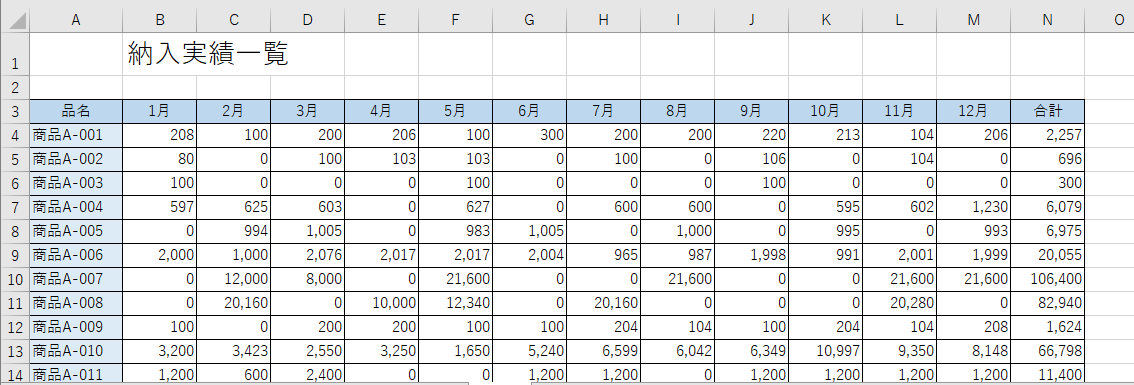Click the cell with 965

coord(603,255)
